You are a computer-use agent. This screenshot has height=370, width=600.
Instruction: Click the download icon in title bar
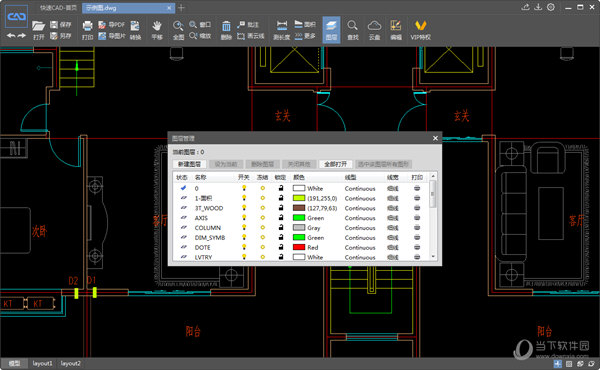538,7
